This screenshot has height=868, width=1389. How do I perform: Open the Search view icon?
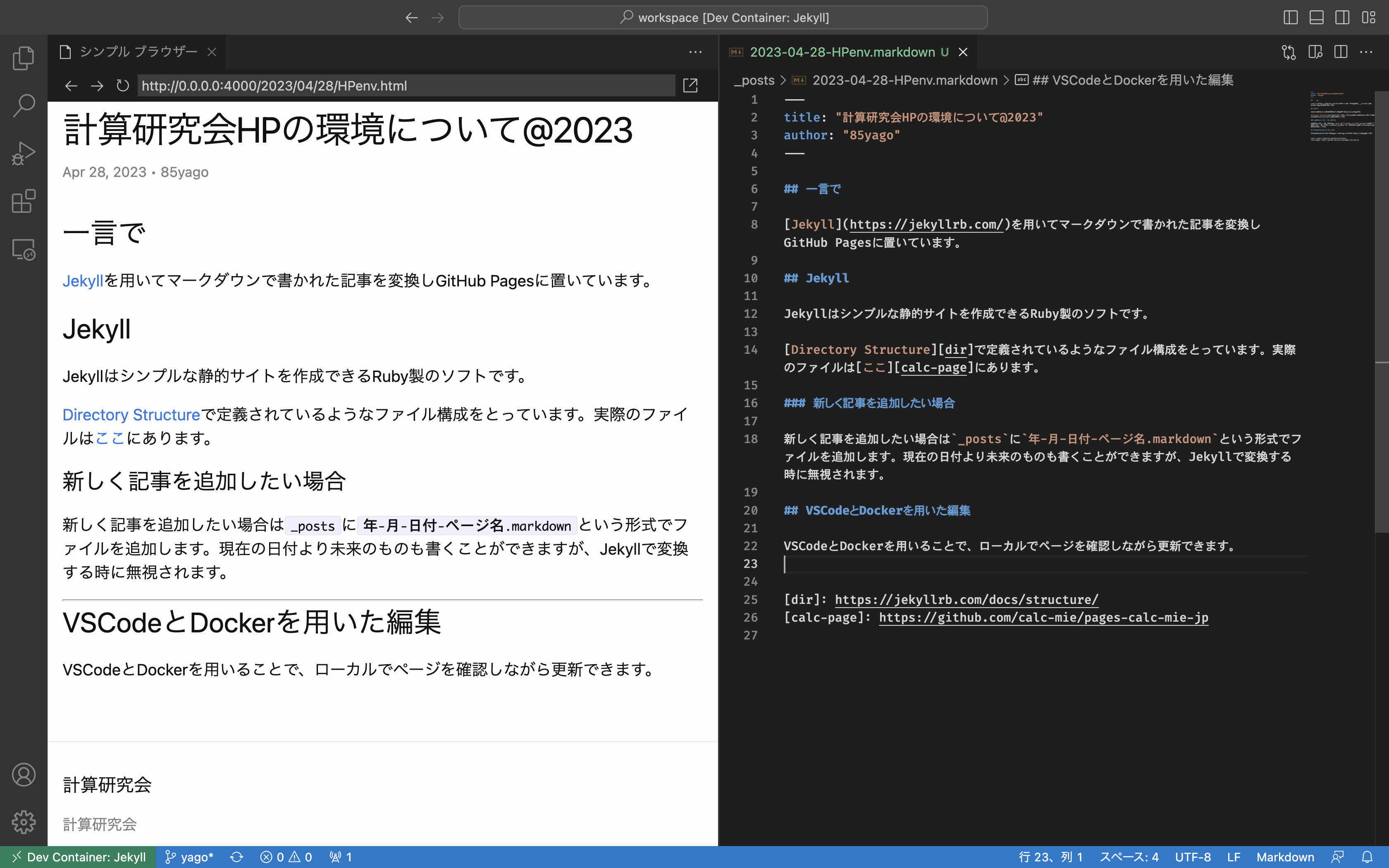click(x=24, y=106)
